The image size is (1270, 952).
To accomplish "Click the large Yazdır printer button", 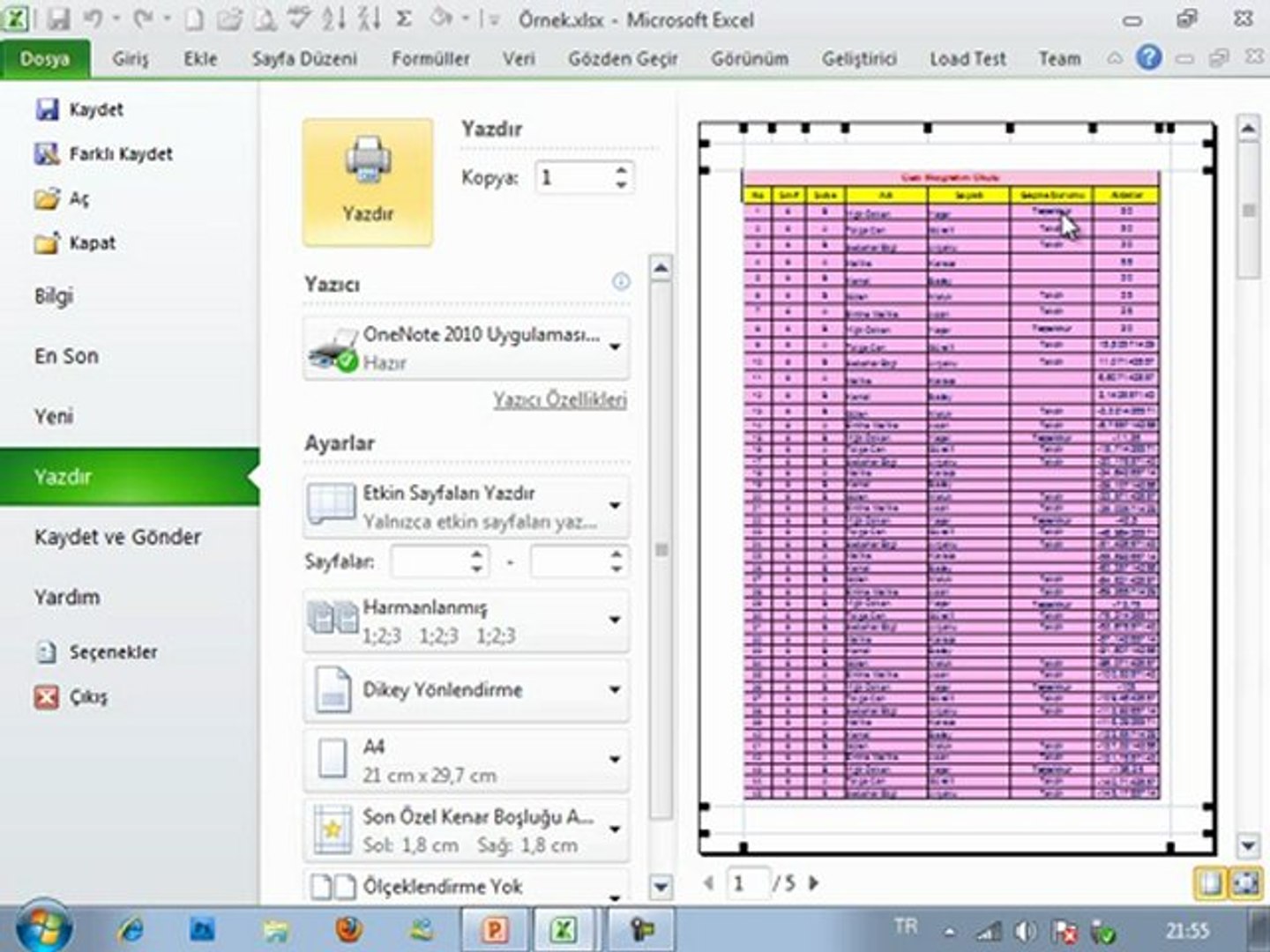I will tap(368, 182).
